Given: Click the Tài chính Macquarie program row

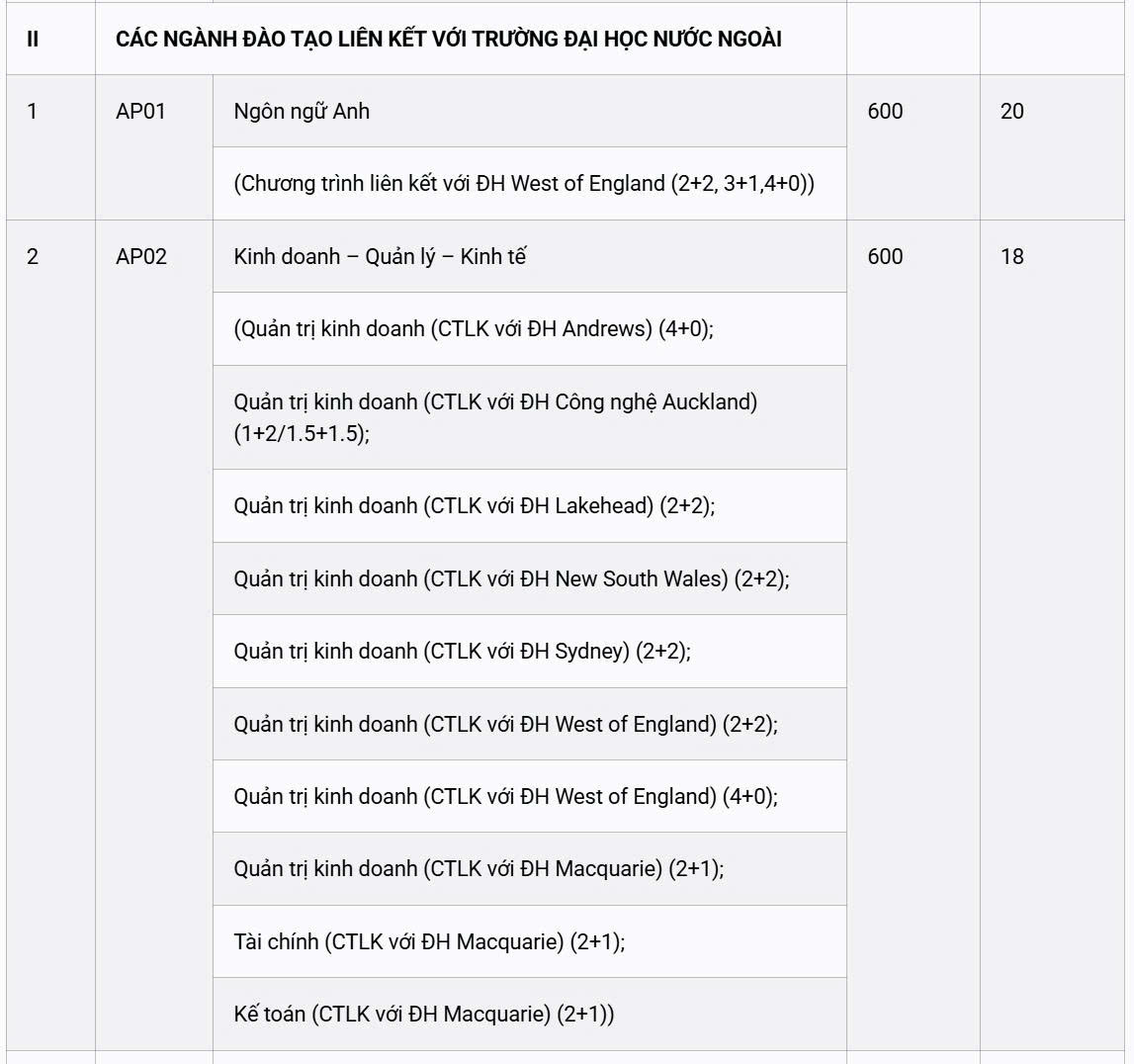Looking at the screenshot, I should pos(429,941).
